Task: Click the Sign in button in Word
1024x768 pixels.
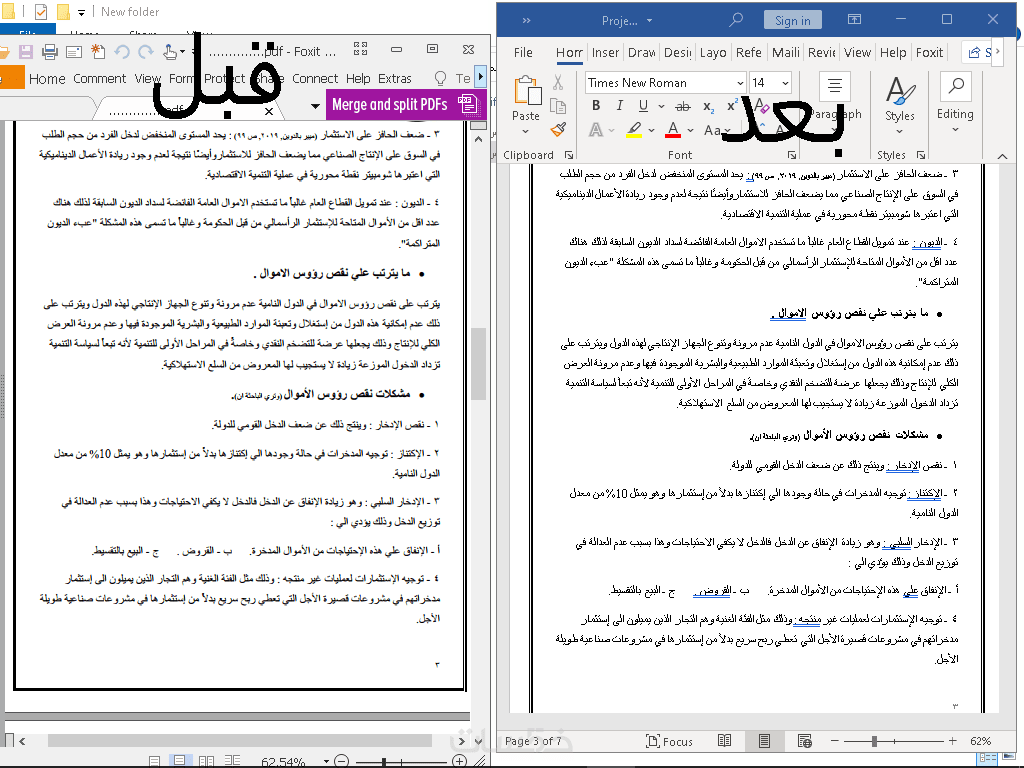Action: (x=792, y=20)
